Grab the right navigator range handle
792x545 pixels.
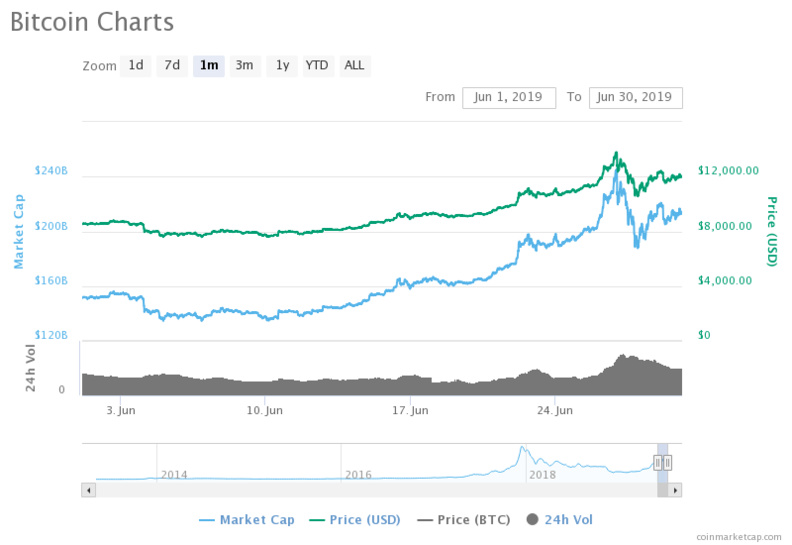pyautogui.click(x=668, y=462)
